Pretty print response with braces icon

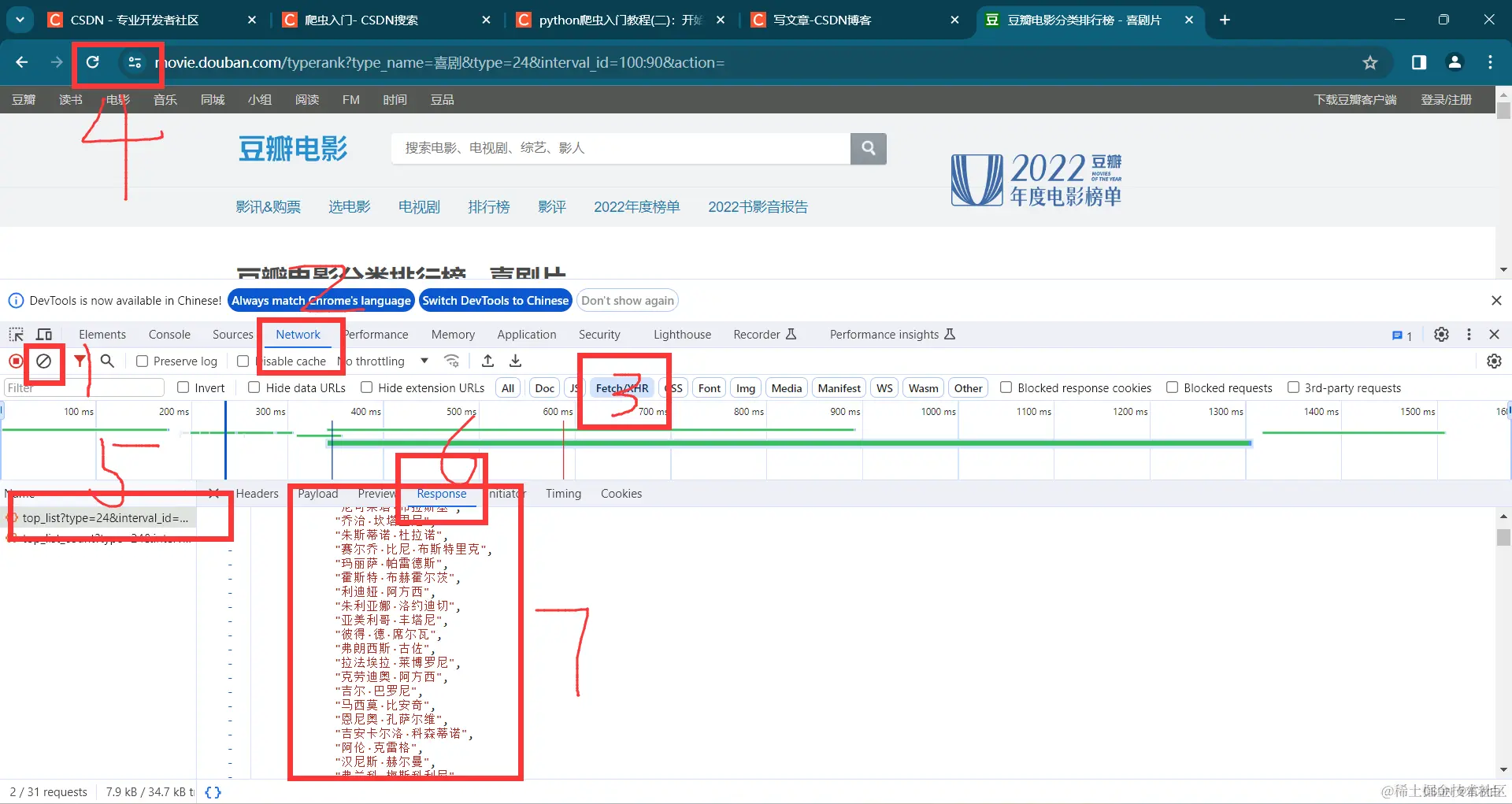tap(213, 792)
